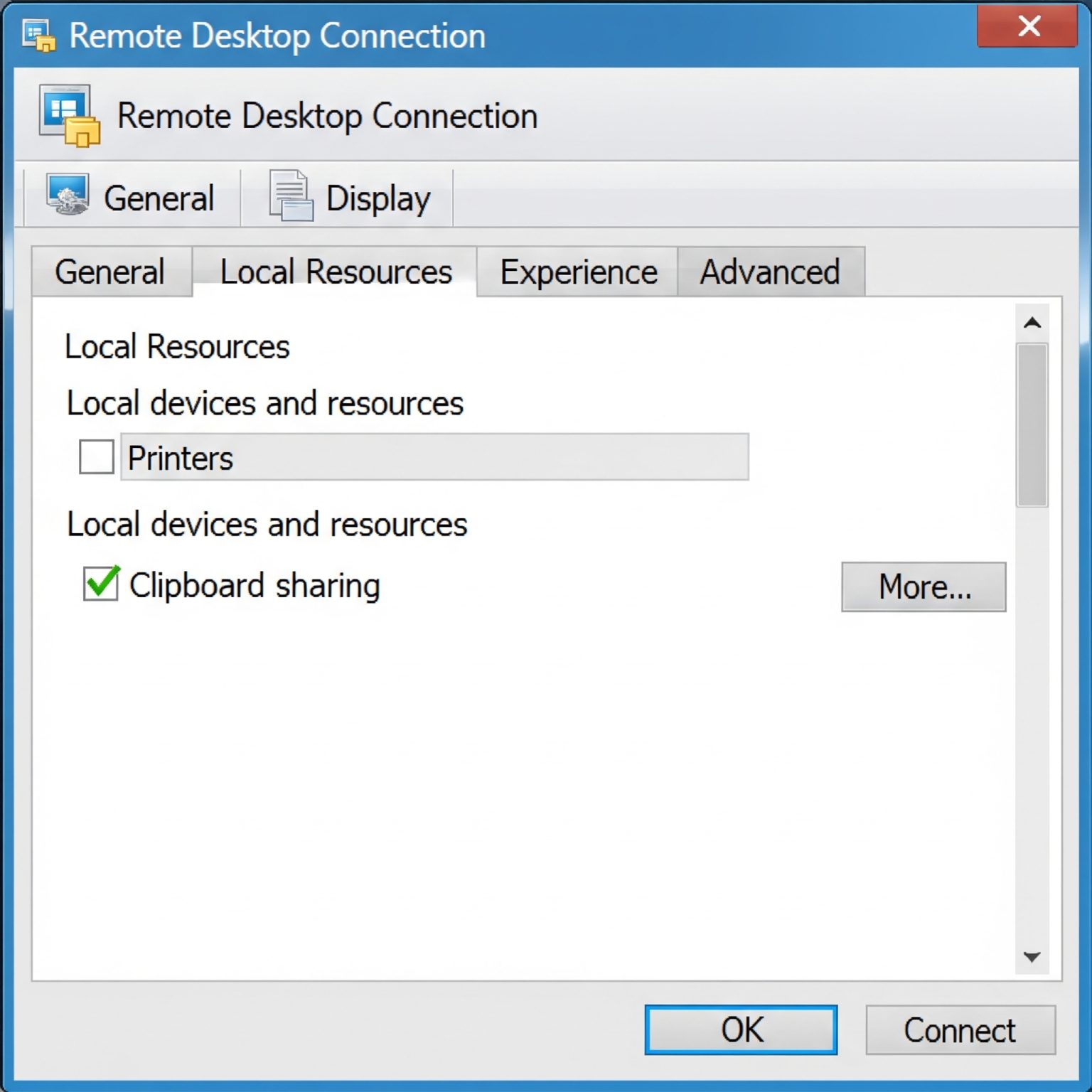Screen dimensions: 1092x1092
Task: Select the General tab
Action: click(109, 272)
